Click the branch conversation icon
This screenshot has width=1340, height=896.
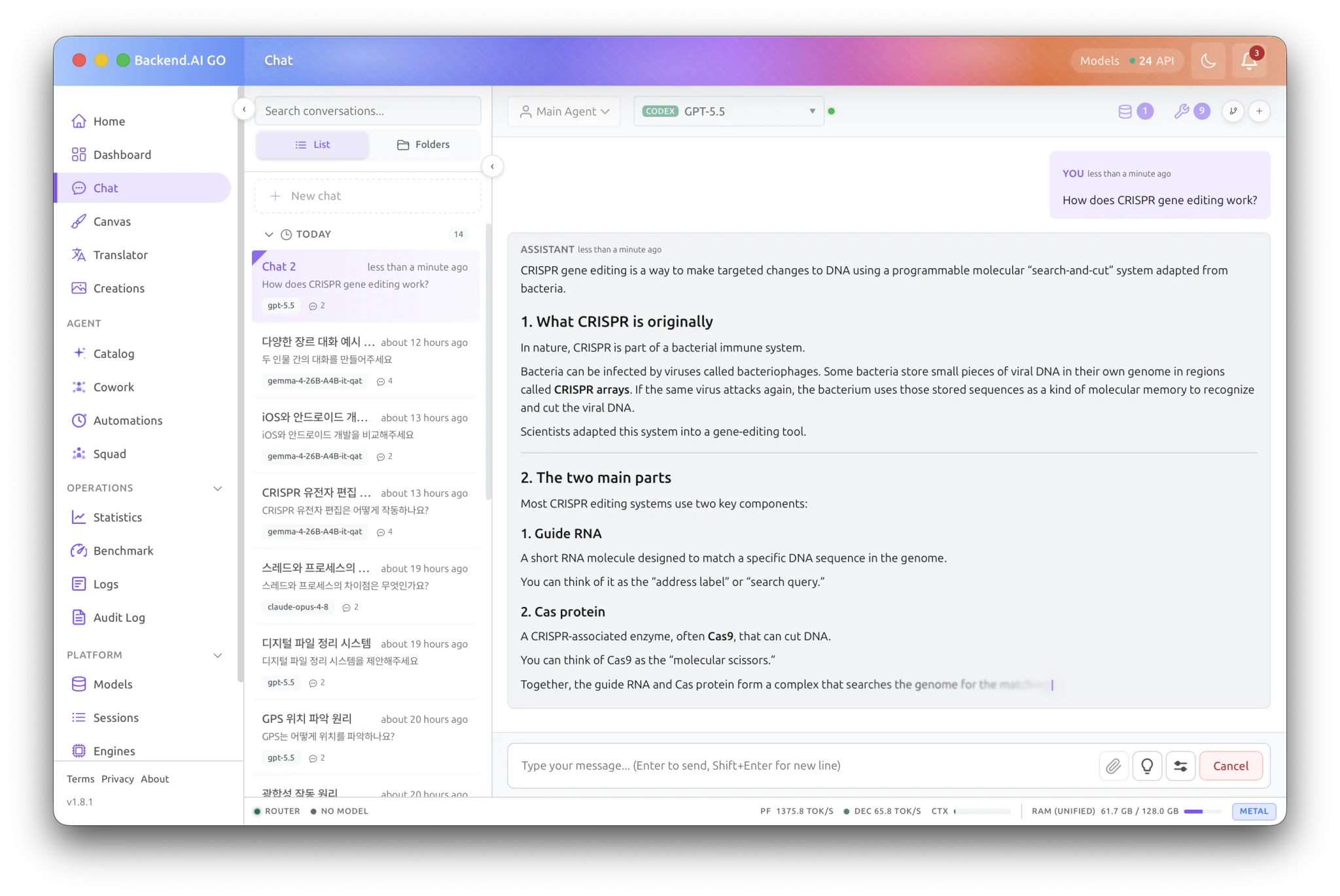coord(1233,111)
